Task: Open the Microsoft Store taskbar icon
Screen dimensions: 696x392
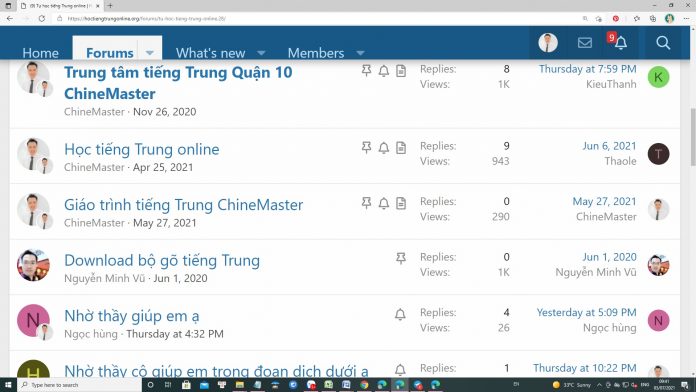Action: (186, 384)
